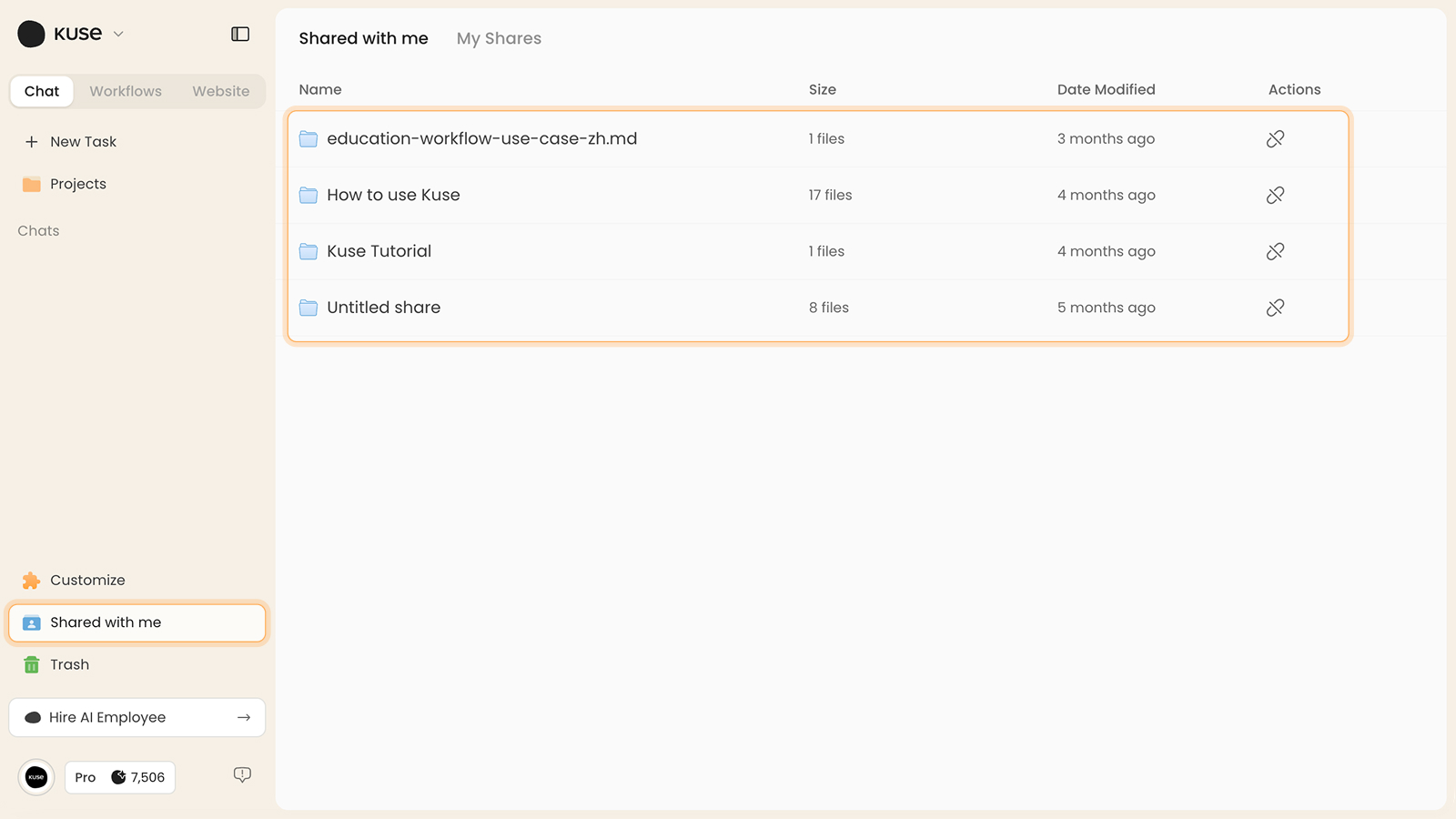Image resolution: width=1456 pixels, height=819 pixels.
Task: Click folder icon for How to use Kuse
Action: pos(308,196)
